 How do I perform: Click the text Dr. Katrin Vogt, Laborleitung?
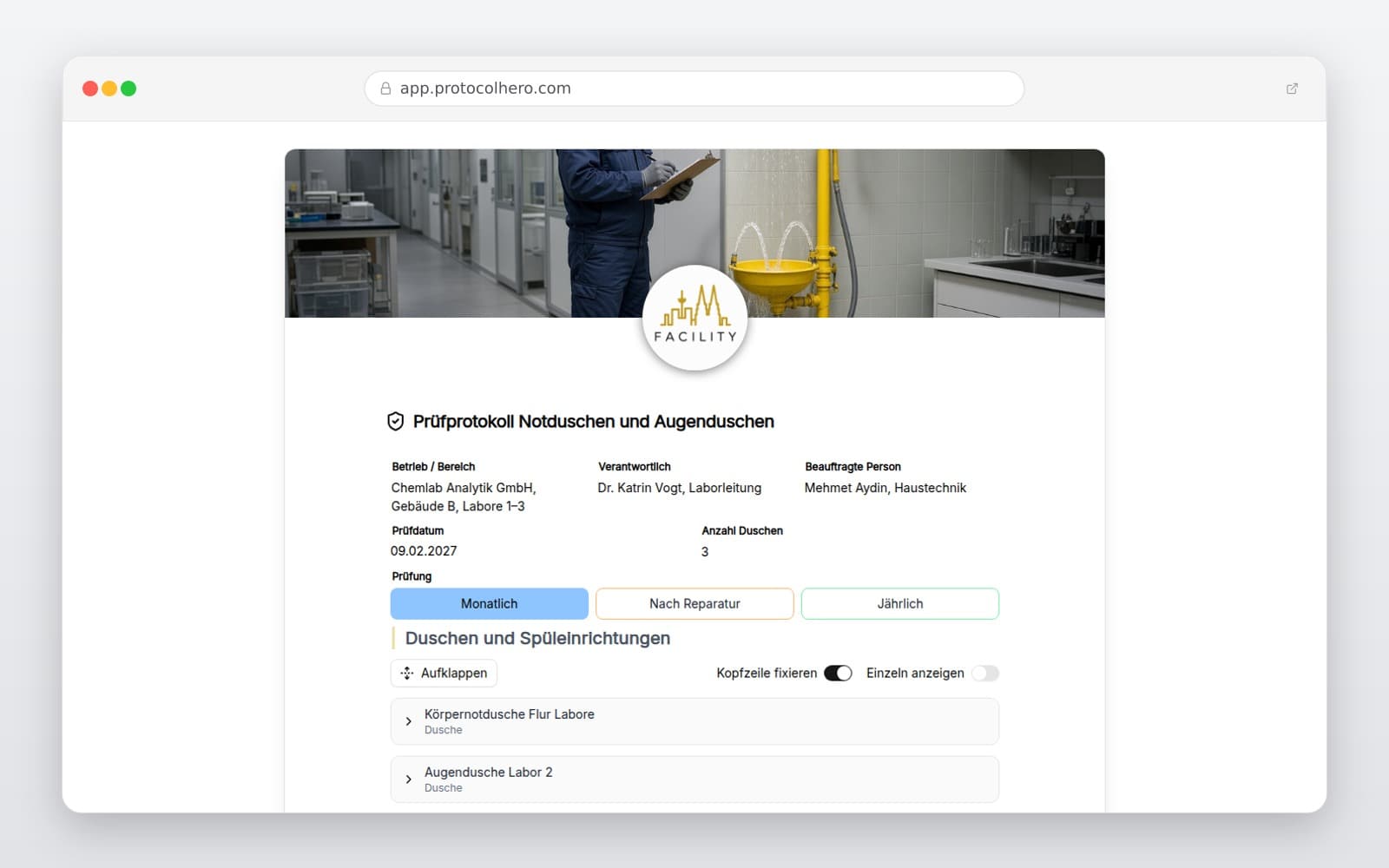pos(680,488)
